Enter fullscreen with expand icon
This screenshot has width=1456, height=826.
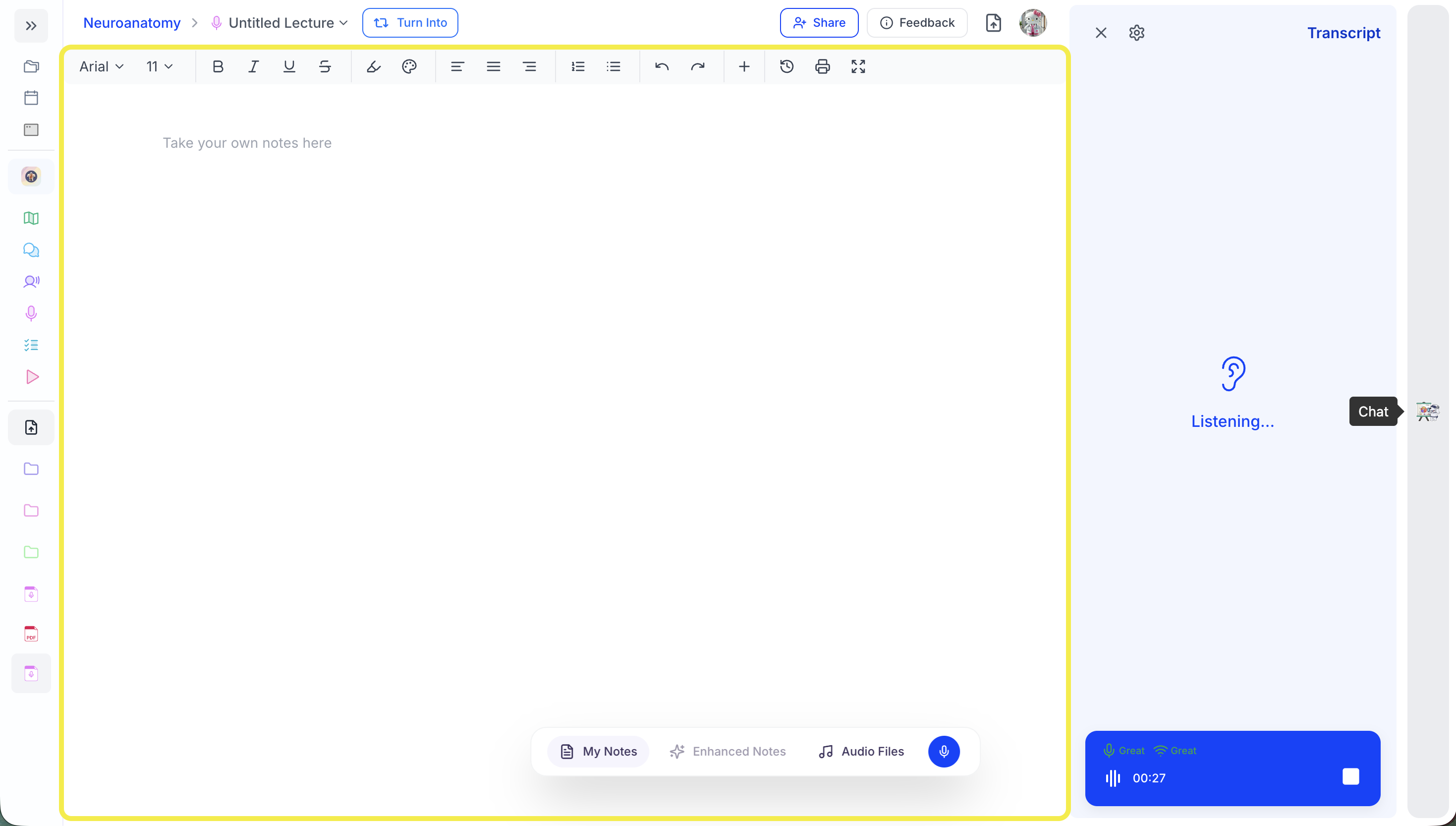point(858,67)
